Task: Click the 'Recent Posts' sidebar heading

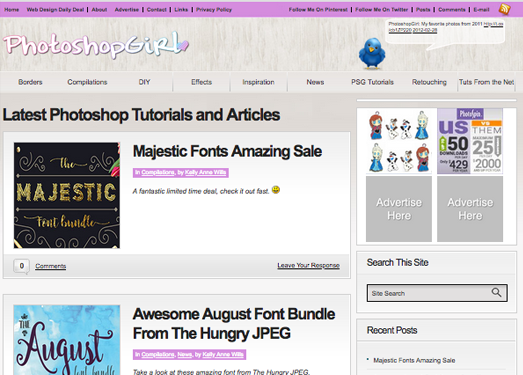Action: click(392, 330)
